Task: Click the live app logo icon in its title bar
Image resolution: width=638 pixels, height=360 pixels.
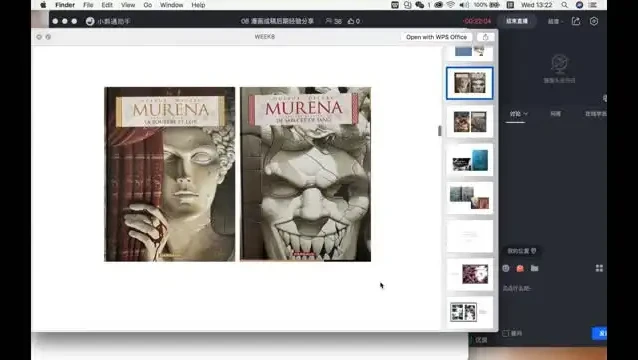Action: [x=90, y=21]
